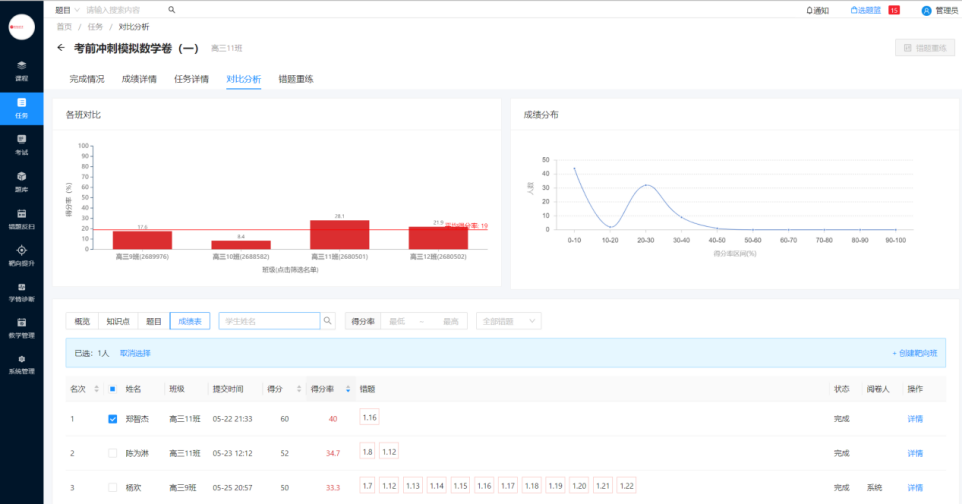Click the 高三9班 bar in chart
The image size is (962, 504).
142,240
